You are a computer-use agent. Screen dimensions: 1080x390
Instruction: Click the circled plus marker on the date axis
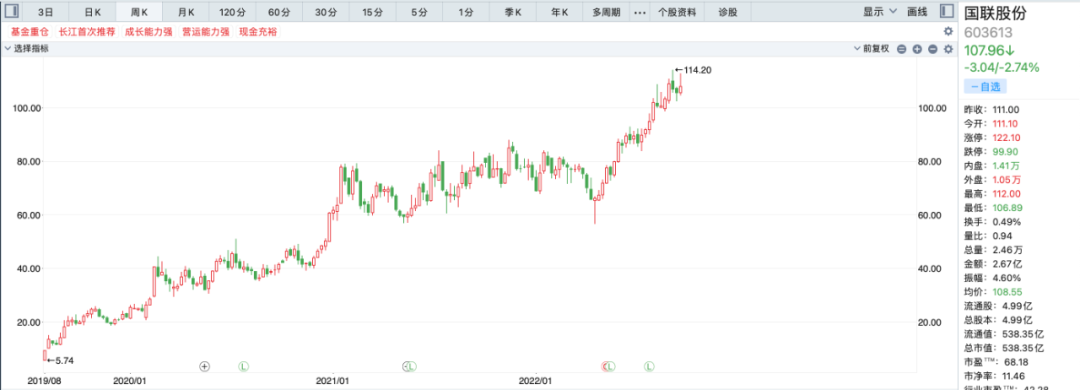[204, 366]
